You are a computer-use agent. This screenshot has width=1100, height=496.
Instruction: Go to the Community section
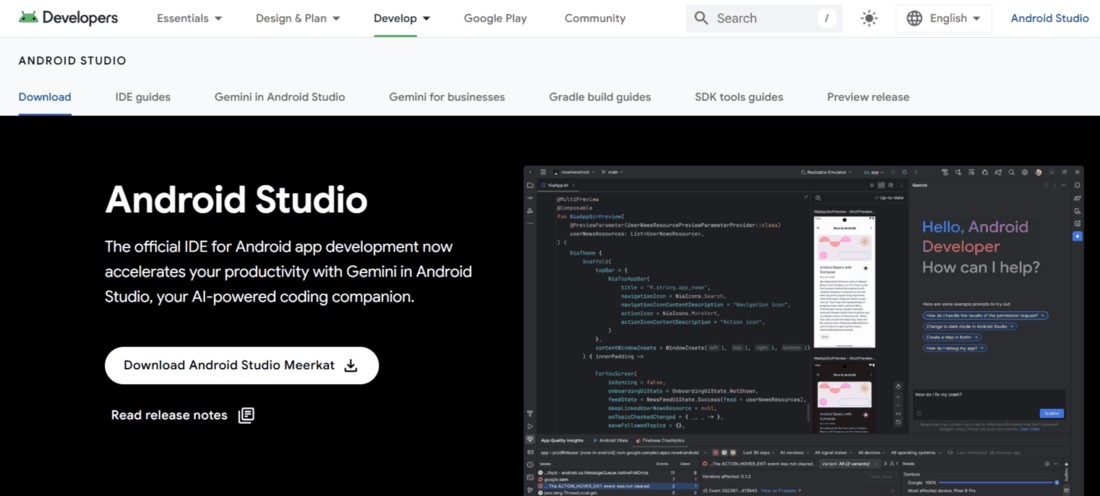point(595,18)
